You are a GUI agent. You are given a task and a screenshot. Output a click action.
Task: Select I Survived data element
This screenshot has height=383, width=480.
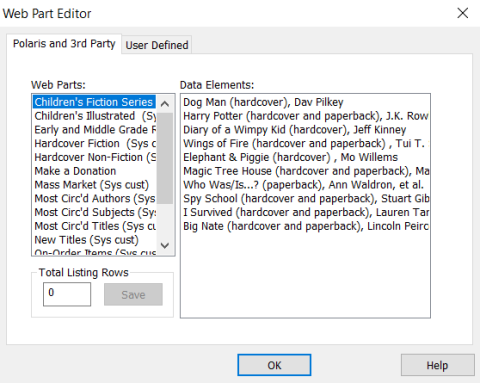click(305, 212)
